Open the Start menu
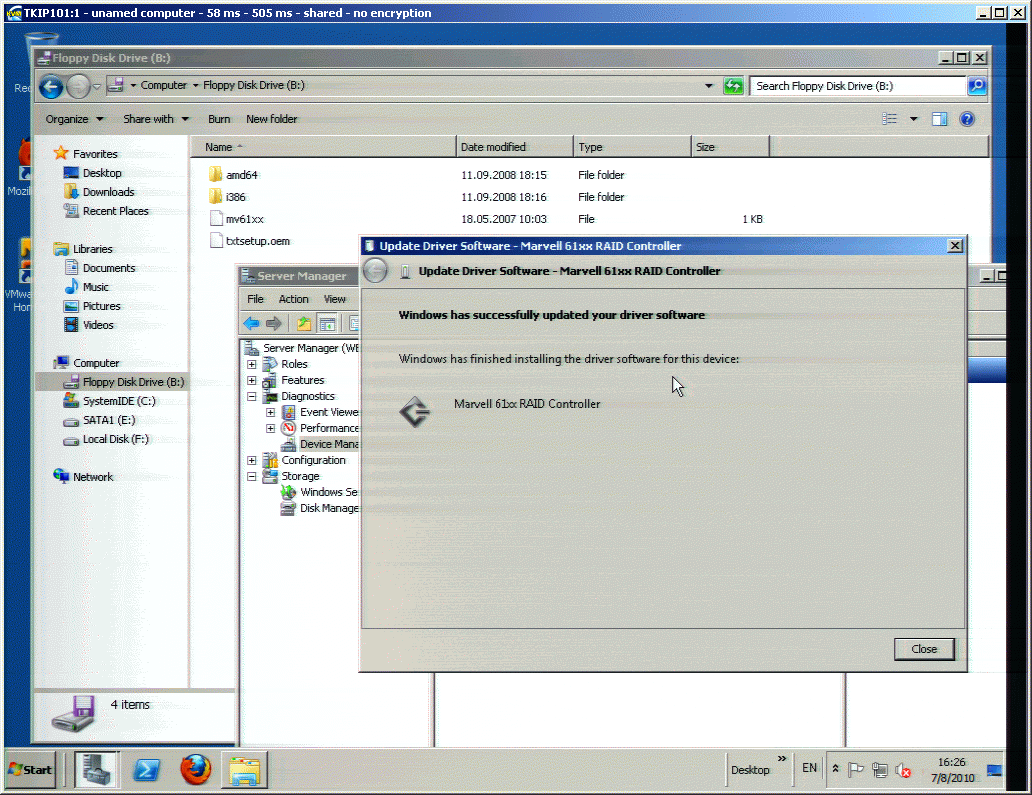1032x795 pixels. [30, 769]
